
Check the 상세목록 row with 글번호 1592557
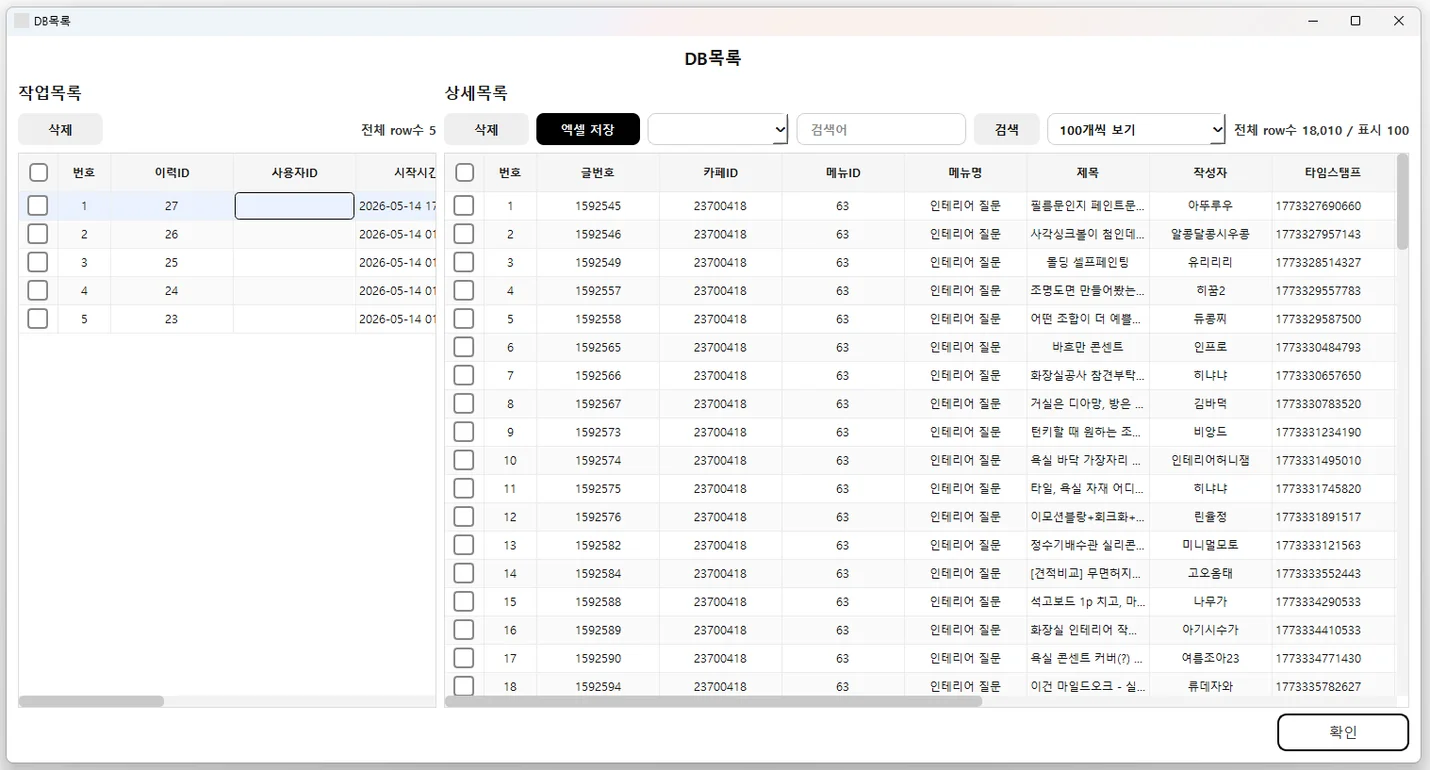464,291
